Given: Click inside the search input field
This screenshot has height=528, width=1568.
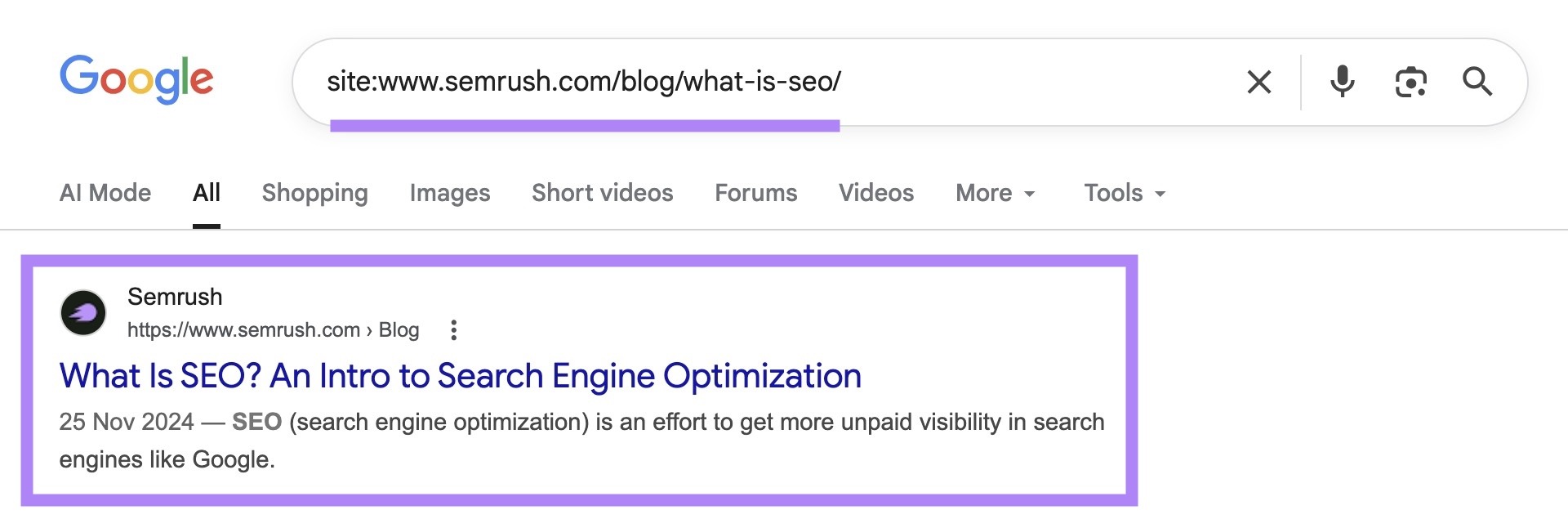Looking at the screenshot, I should (x=735, y=81).
